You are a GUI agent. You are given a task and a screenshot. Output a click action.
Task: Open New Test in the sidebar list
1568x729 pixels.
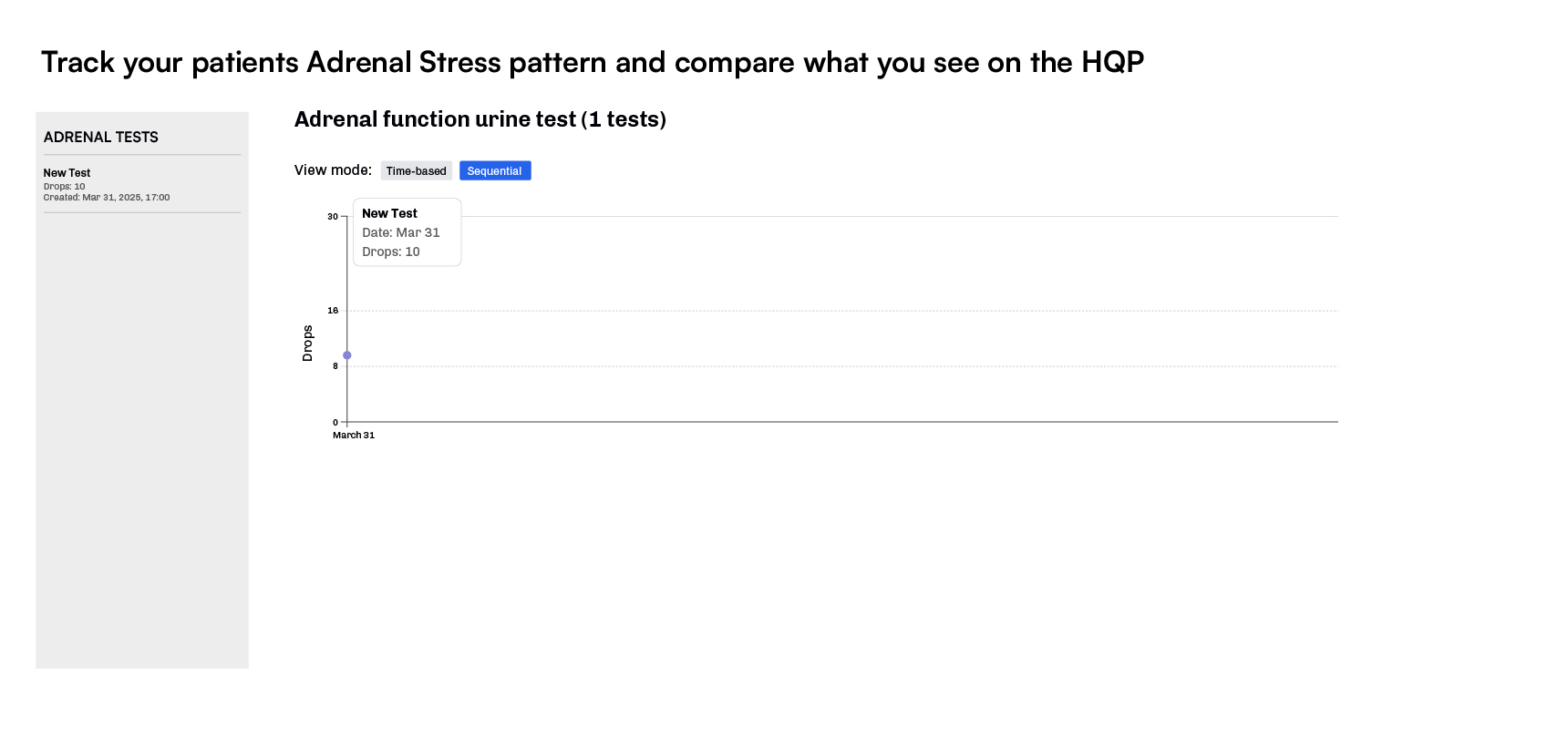click(x=67, y=173)
